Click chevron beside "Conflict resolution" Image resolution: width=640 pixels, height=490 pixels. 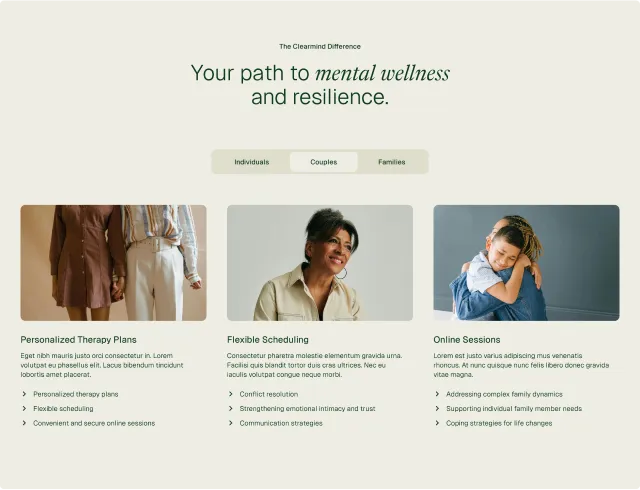click(x=231, y=394)
